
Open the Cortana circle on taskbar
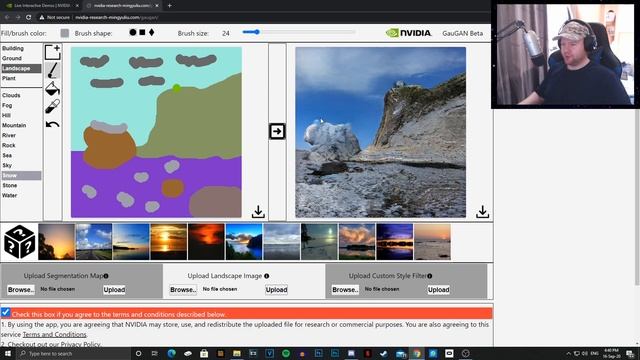(138, 353)
